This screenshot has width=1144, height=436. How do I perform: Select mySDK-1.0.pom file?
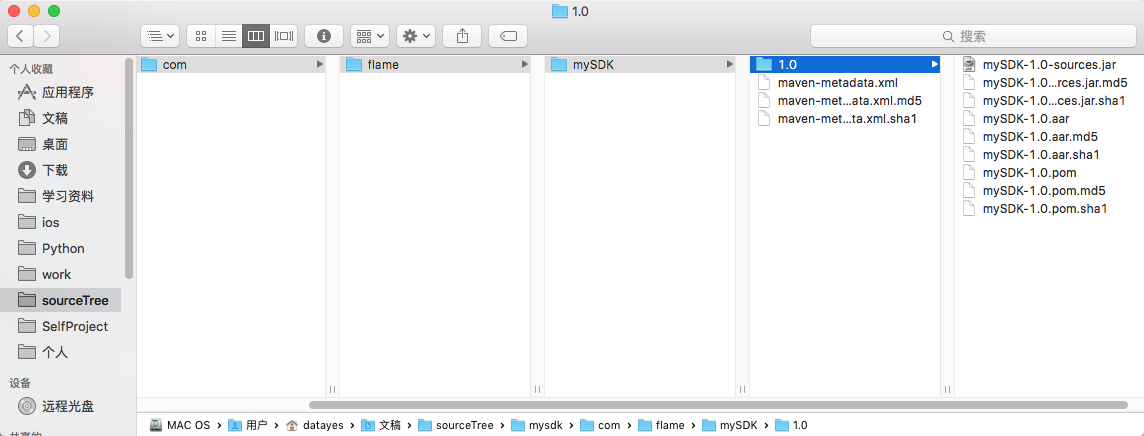click(1049, 173)
